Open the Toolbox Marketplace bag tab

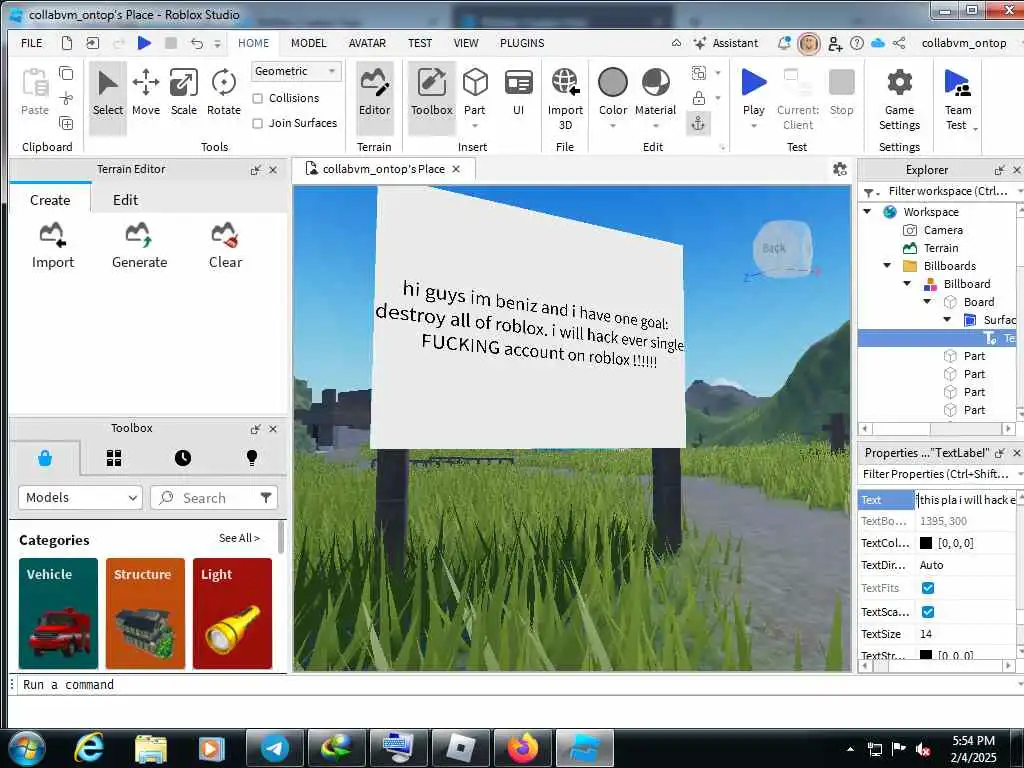coord(45,458)
